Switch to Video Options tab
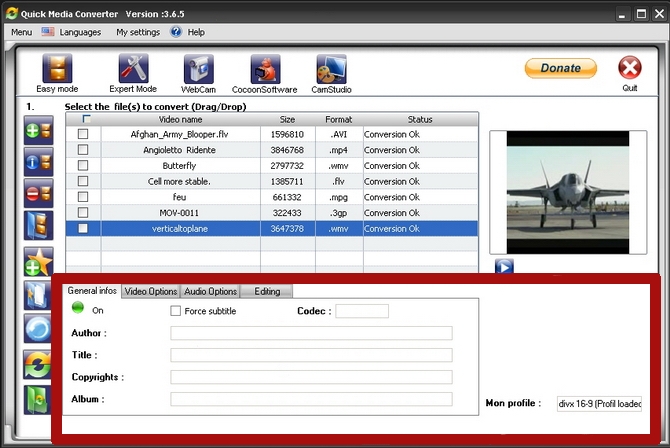Screen dimensions: 670x448 coord(151,292)
